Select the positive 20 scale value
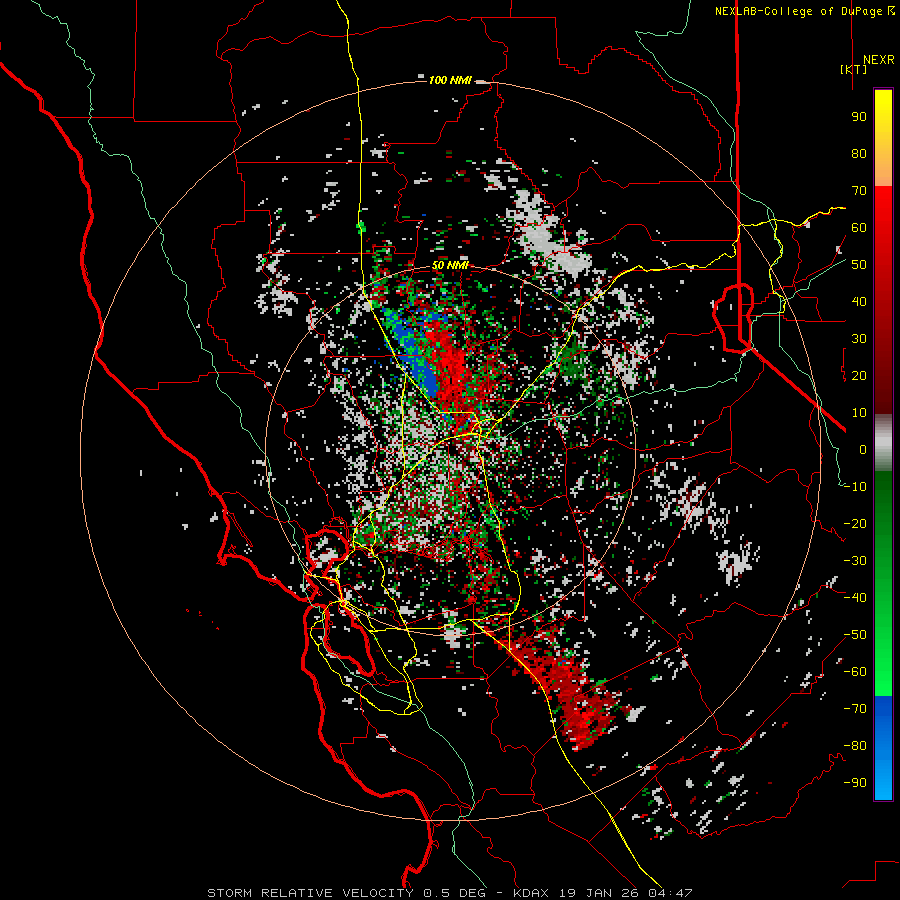900x900 pixels. click(x=859, y=376)
